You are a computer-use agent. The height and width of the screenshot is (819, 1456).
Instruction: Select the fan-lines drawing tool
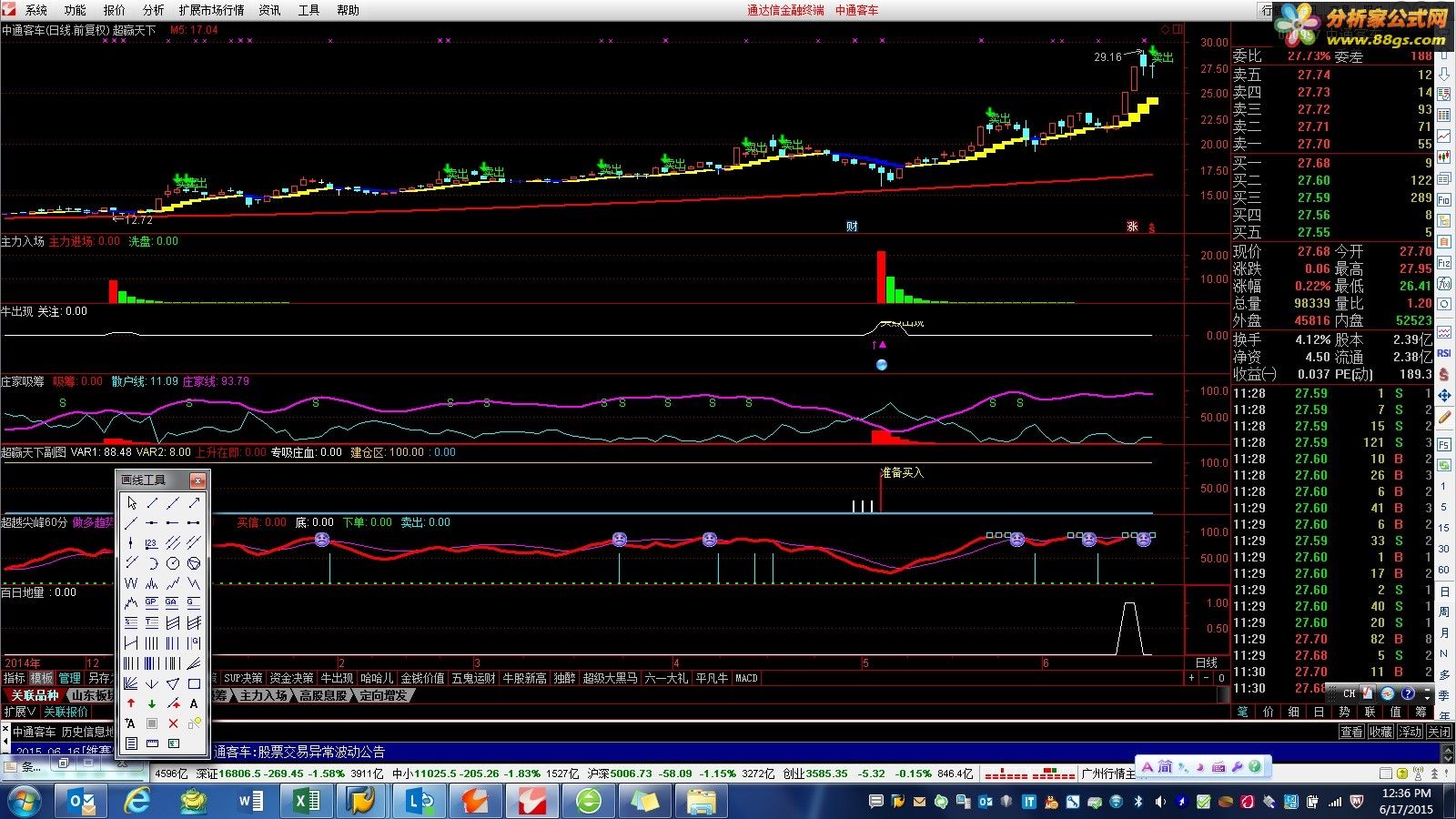(x=131, y=683)
